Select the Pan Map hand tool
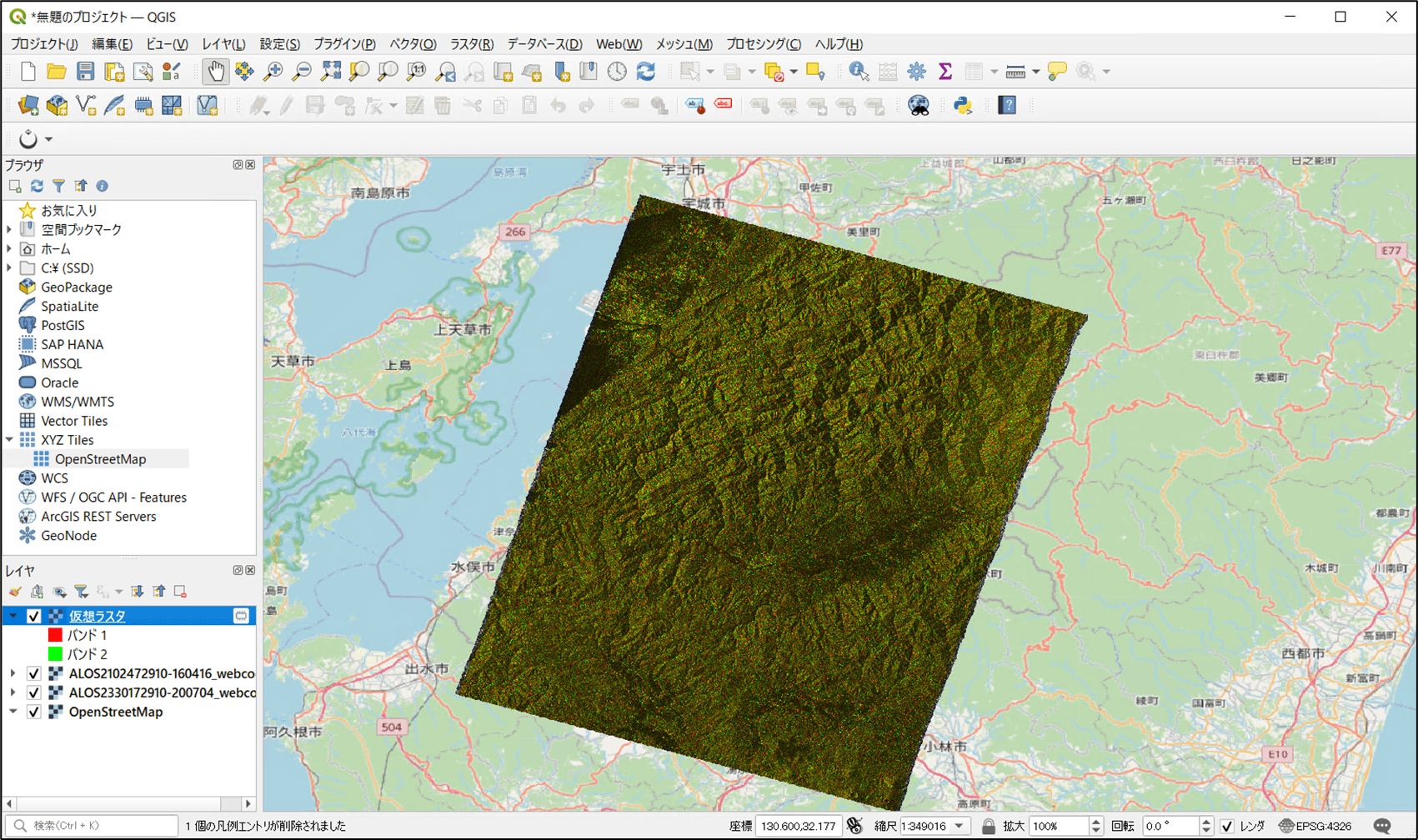The height and width of the screenshot is (840, 1418). (215, 72)
